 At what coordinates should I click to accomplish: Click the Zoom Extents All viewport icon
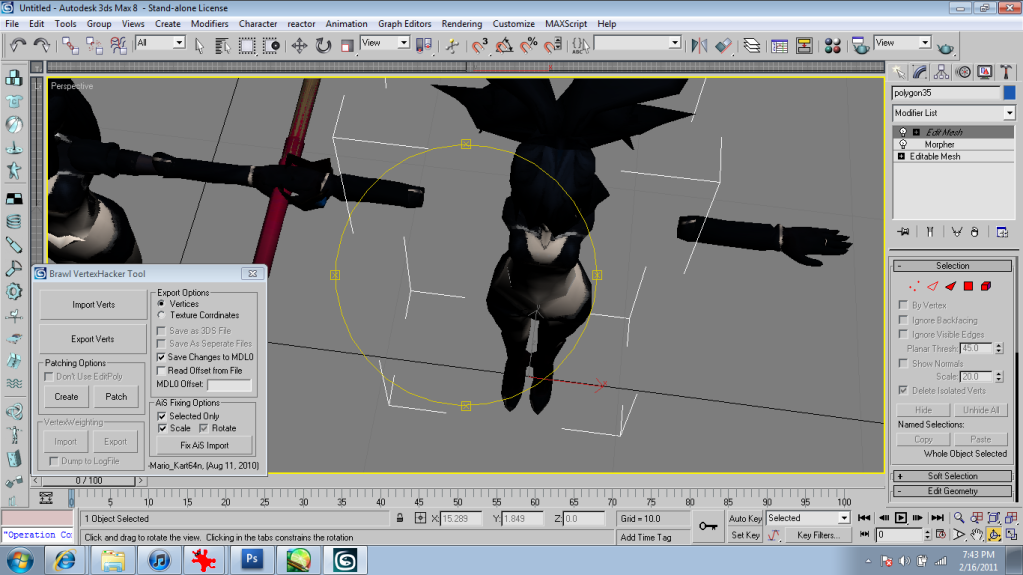(1011, 518)
